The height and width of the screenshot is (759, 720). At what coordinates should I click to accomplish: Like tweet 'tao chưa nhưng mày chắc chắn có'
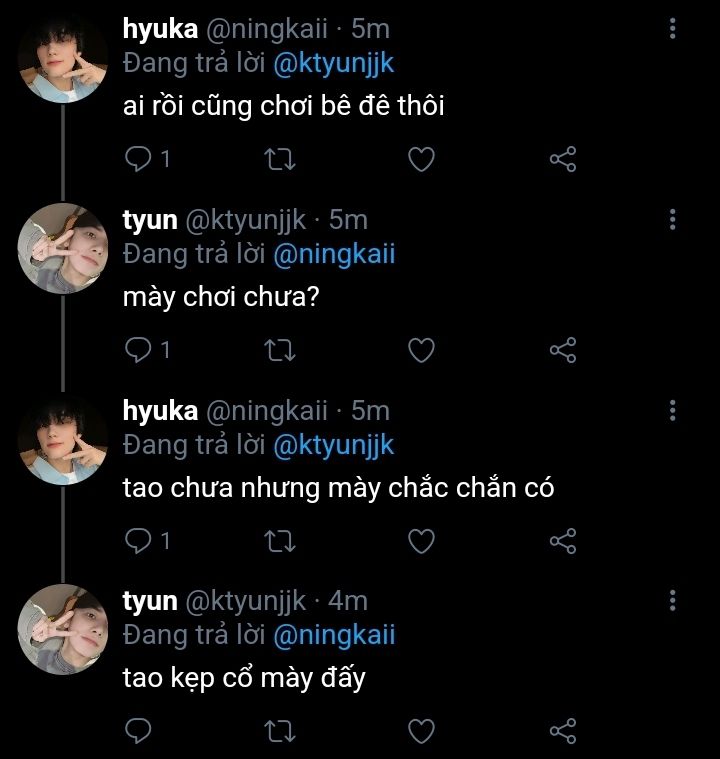point(422,541)
